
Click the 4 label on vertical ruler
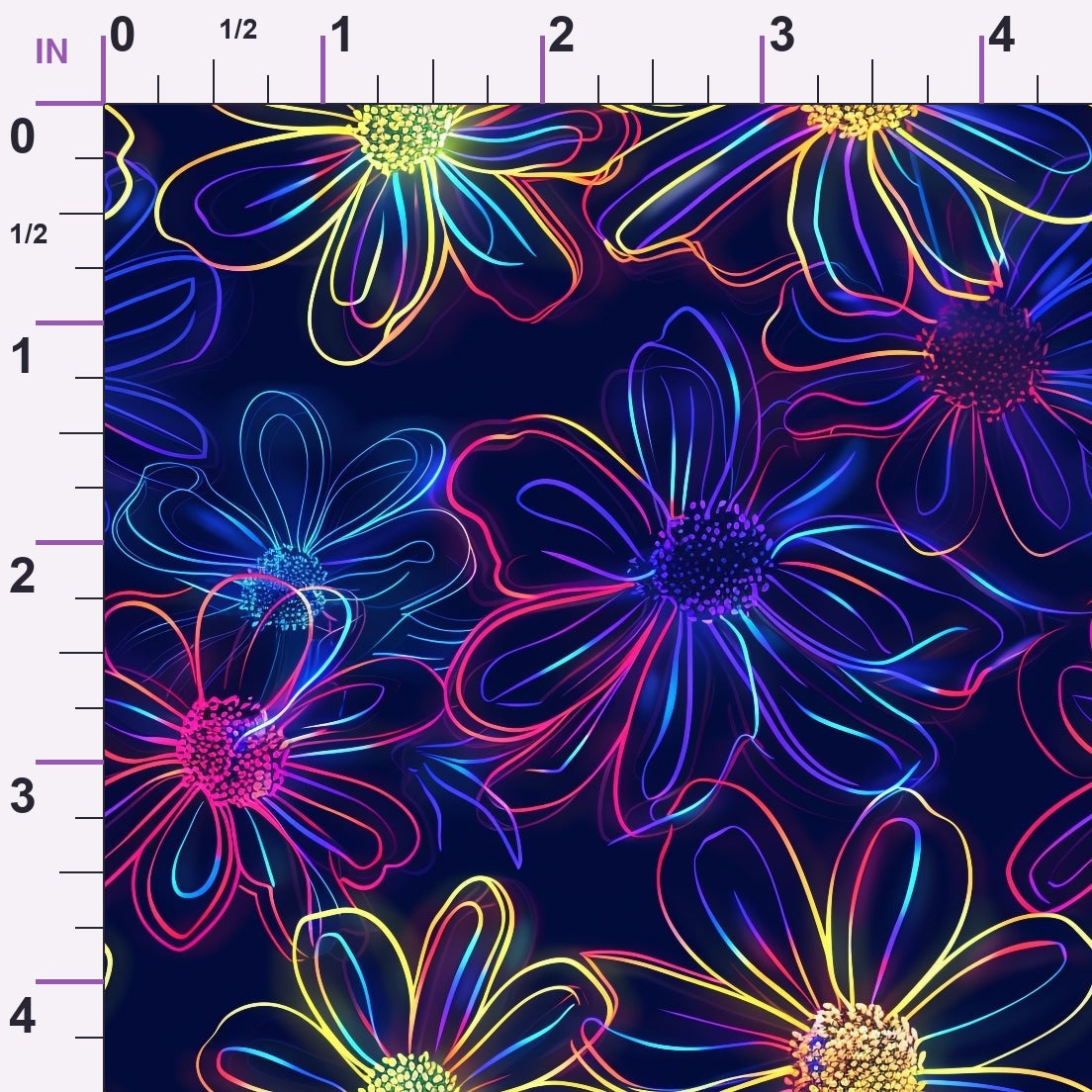[x=23, y=1016]
